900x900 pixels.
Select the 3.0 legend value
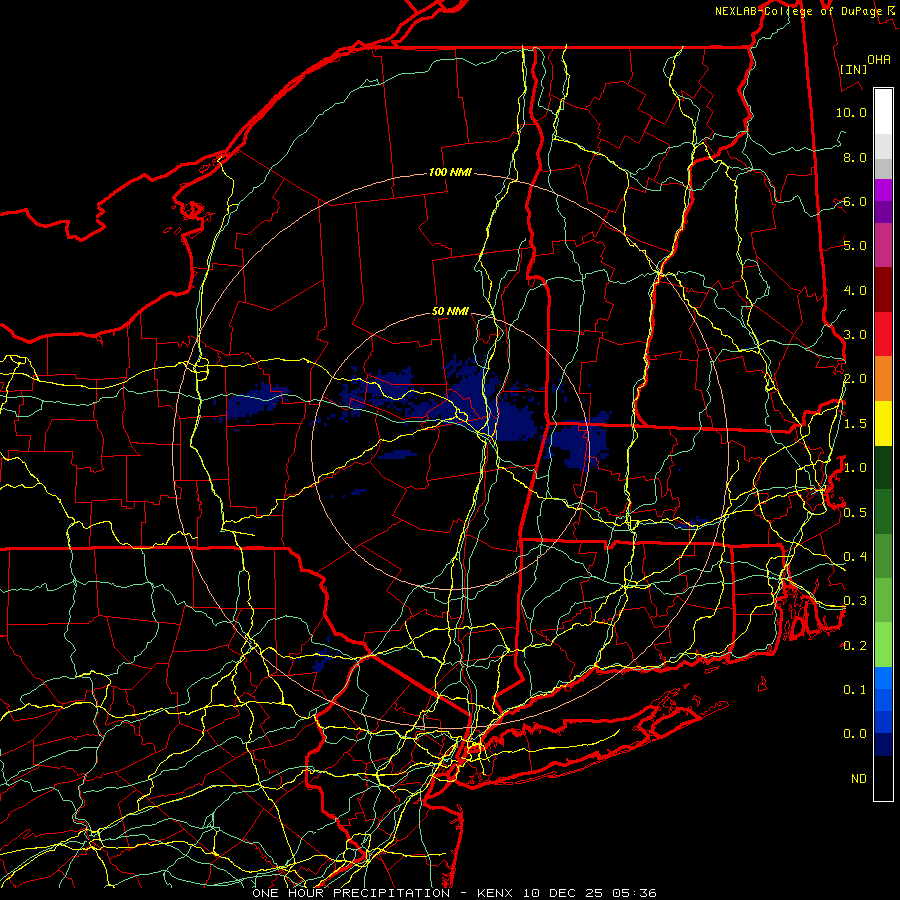pos(855,335)
